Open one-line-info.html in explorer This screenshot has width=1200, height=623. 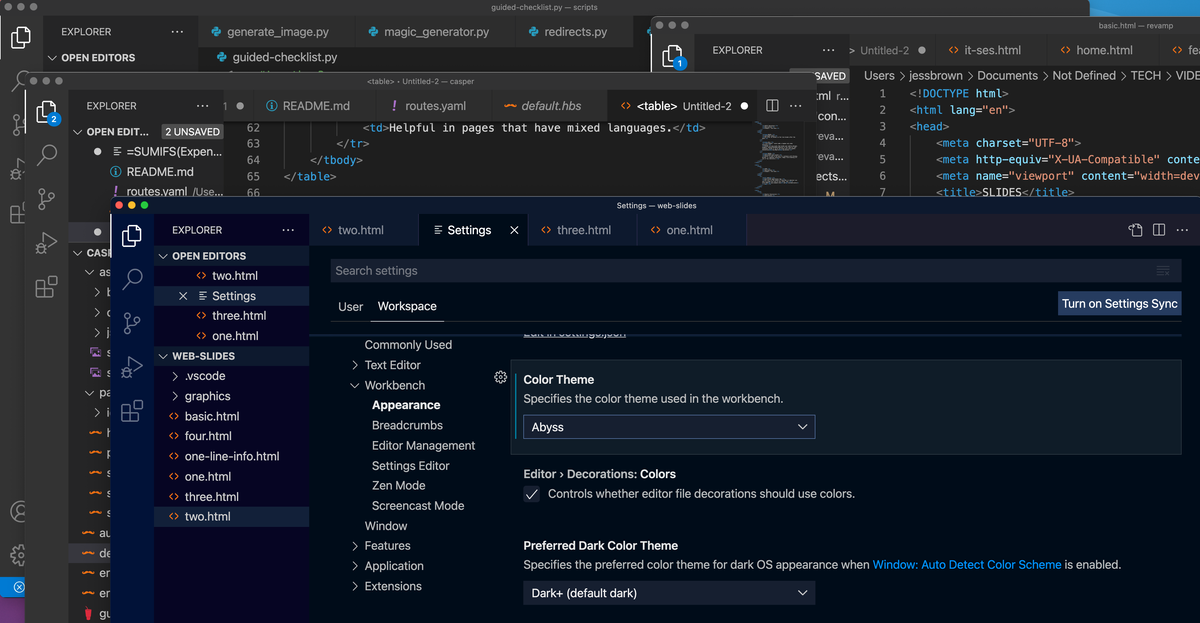232,456
